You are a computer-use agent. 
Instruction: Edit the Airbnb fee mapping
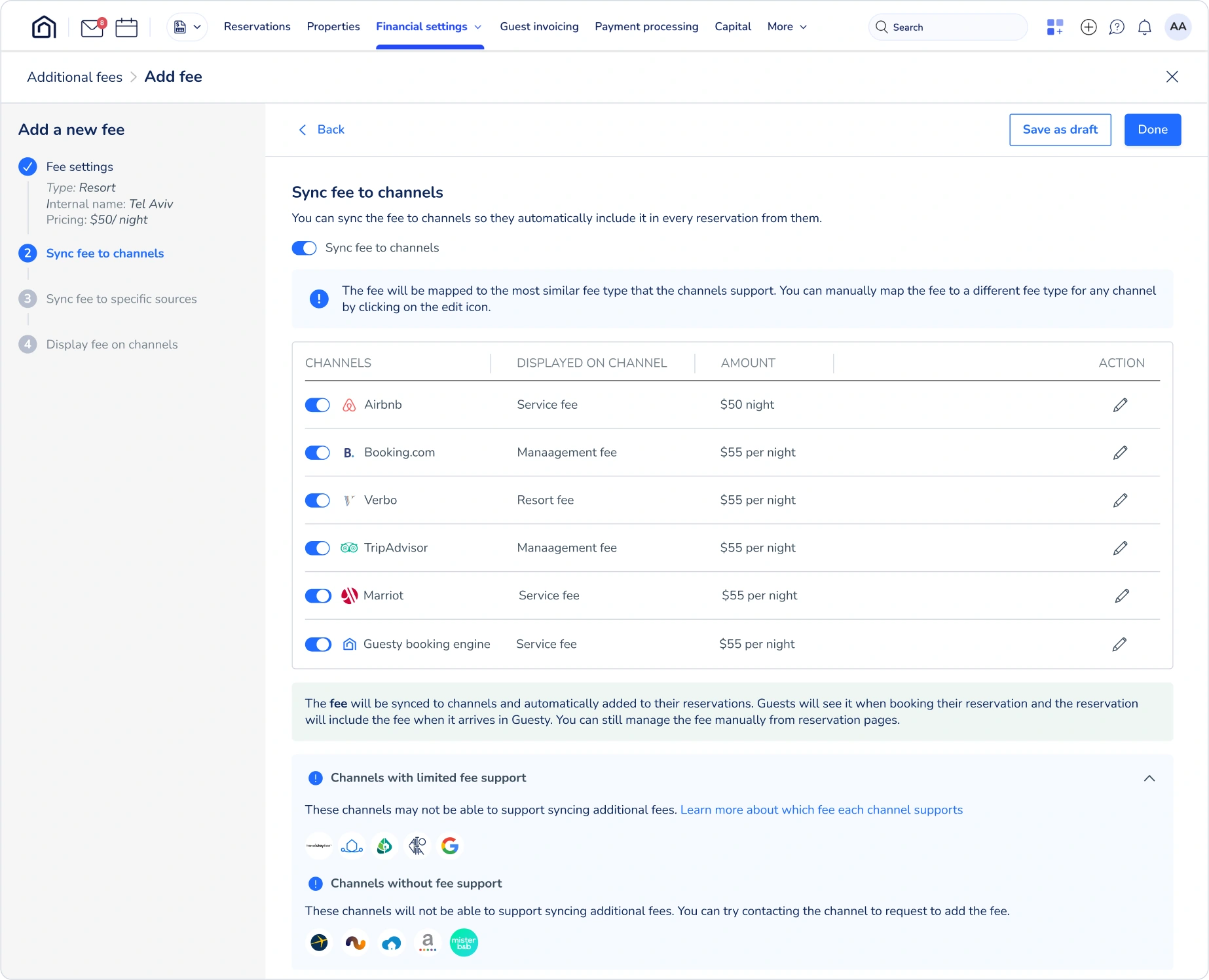point(1120,405)
